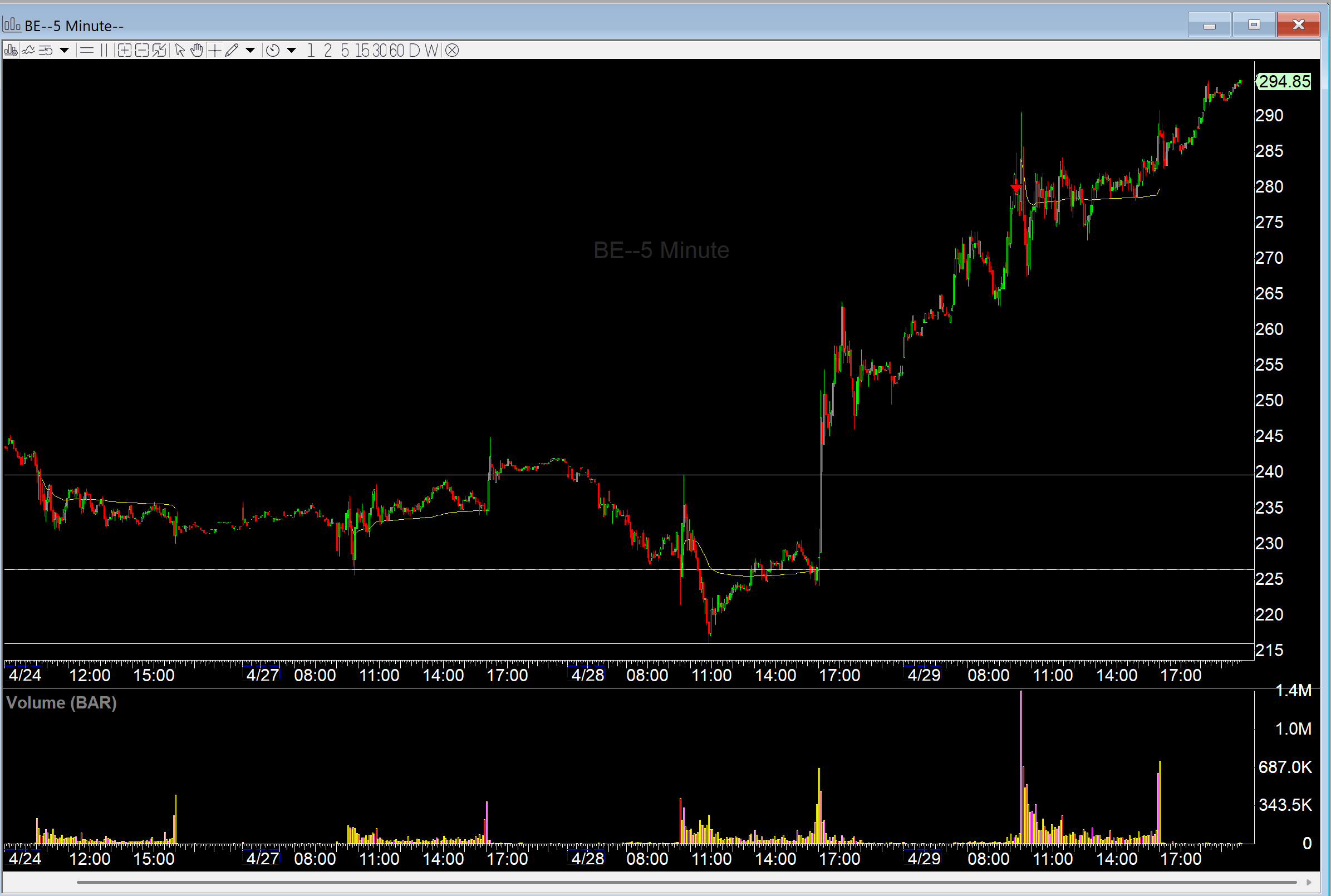Toggle the horizontal lines tool
This screenshot has width=1331, height=896.
pos(87,51)
